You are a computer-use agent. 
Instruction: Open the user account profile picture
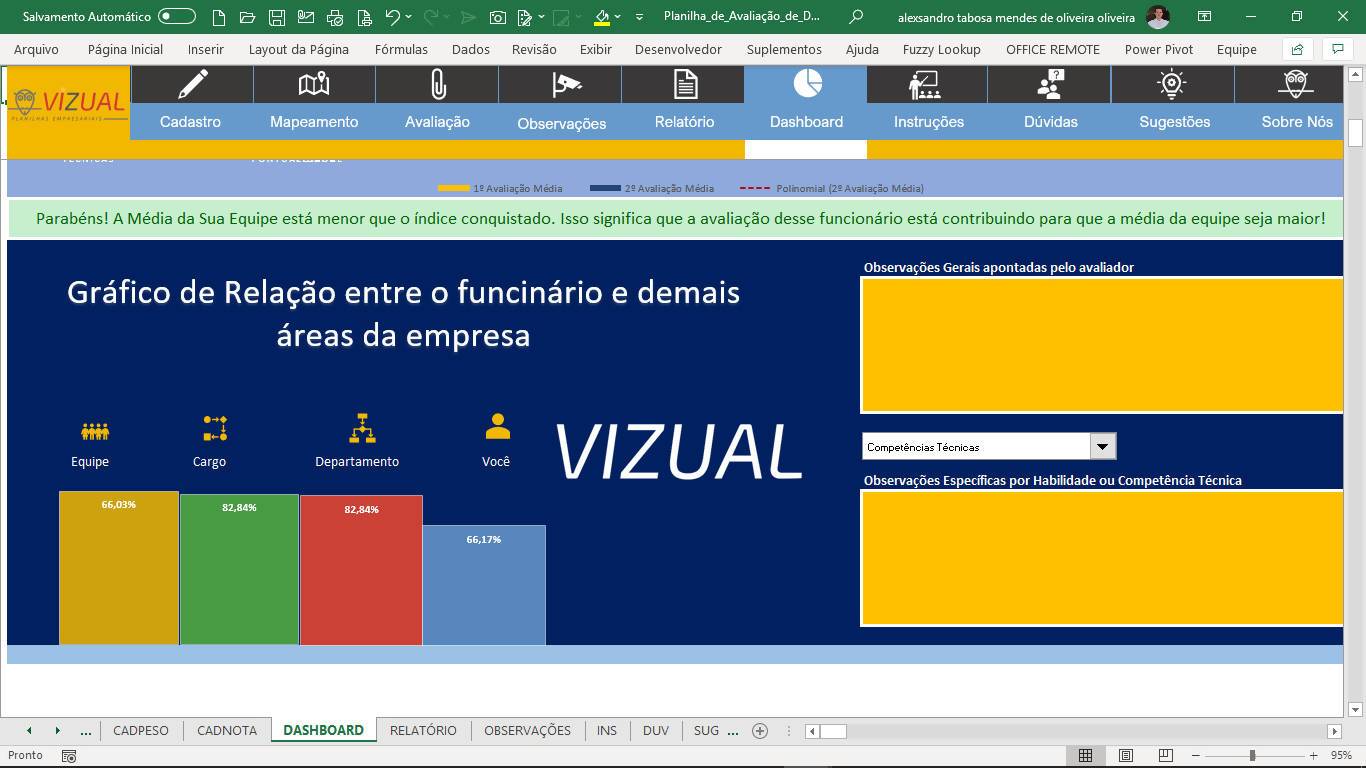1158,17
